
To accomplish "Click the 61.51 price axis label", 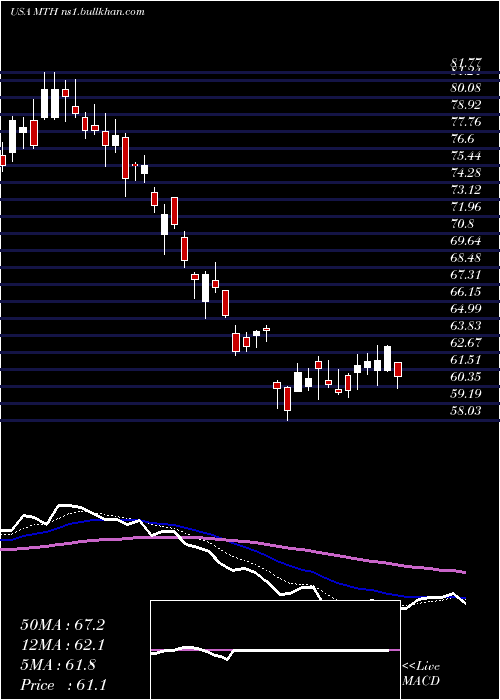I will click(x=466, y=360).
